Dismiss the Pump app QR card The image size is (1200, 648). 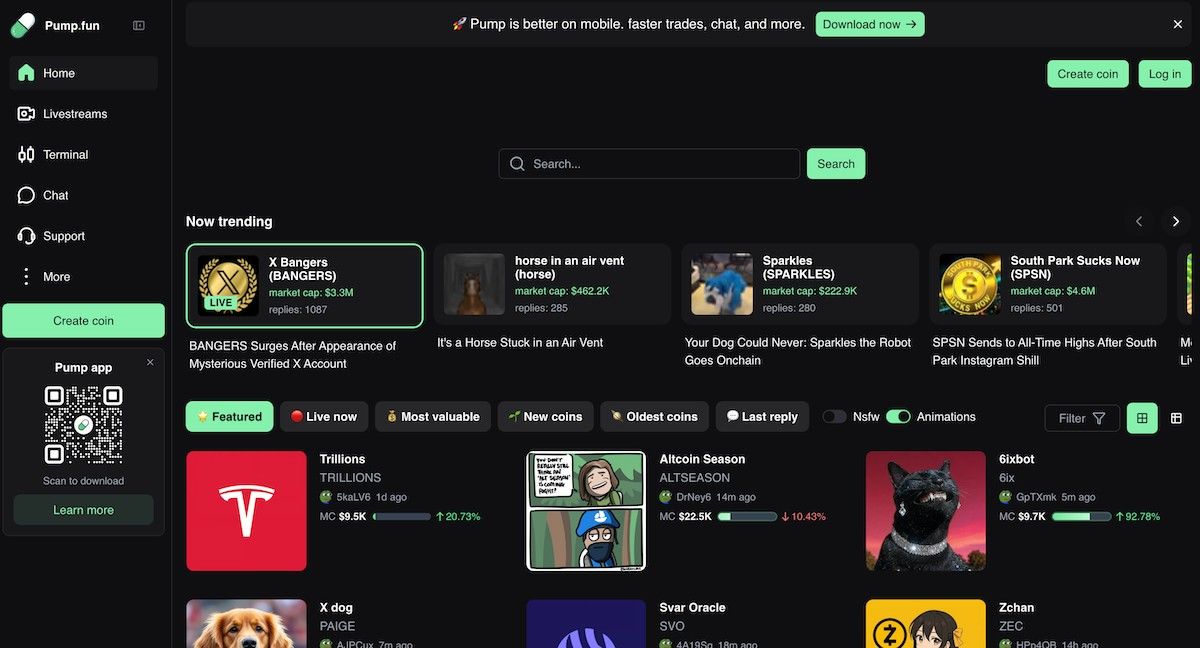[x=150, y=362]
